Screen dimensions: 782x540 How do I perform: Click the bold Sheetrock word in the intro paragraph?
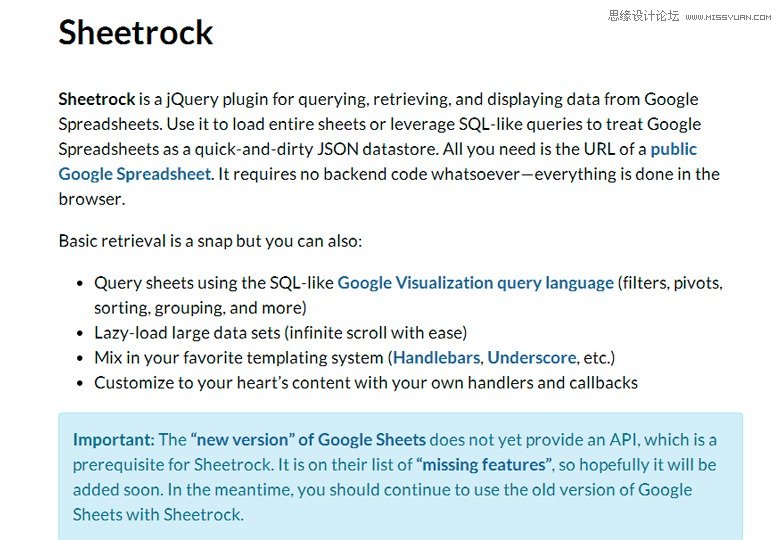[97, 99]
